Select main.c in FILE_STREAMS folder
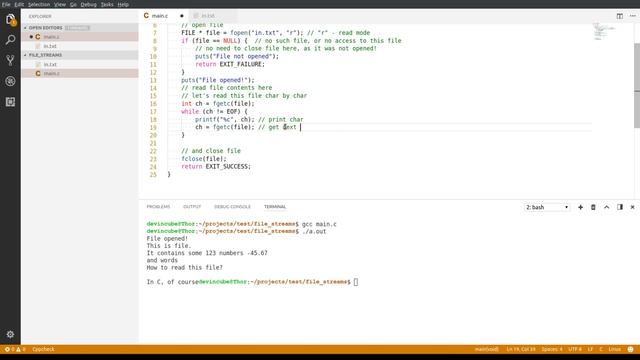Image resolution: width=640 pixels, height=360 pixels. click(x=80, y=73)
